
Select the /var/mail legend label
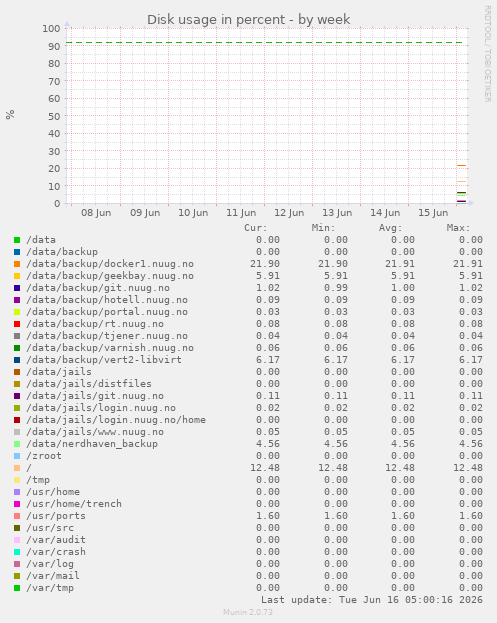(x=53, y=576)
